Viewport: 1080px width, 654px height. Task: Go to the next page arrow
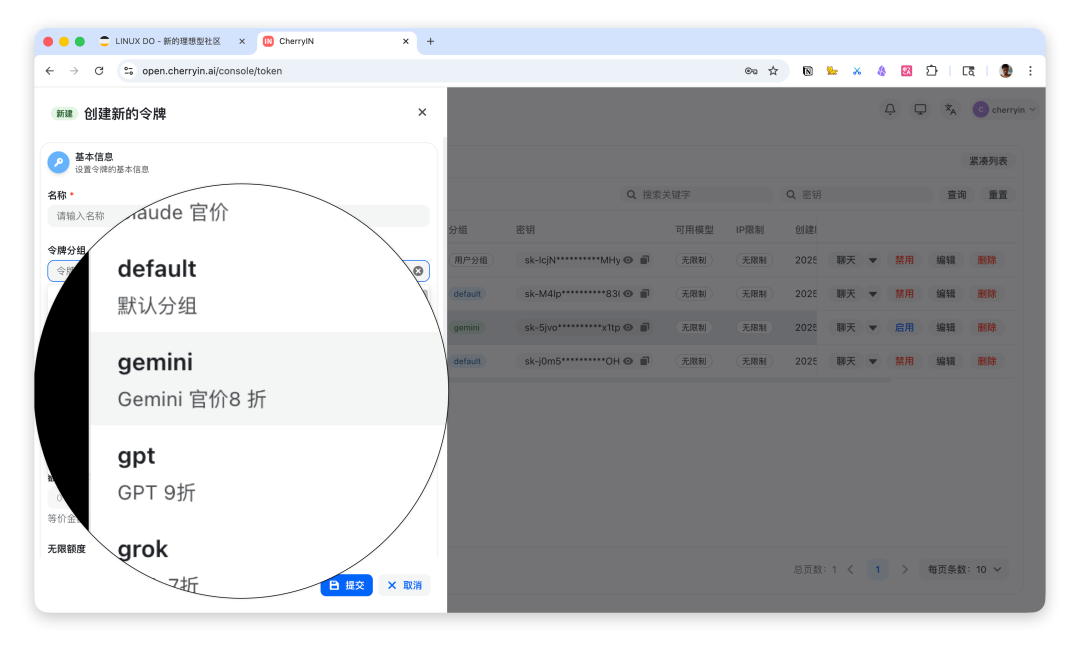pyautogui.click(x=905, y=569)
